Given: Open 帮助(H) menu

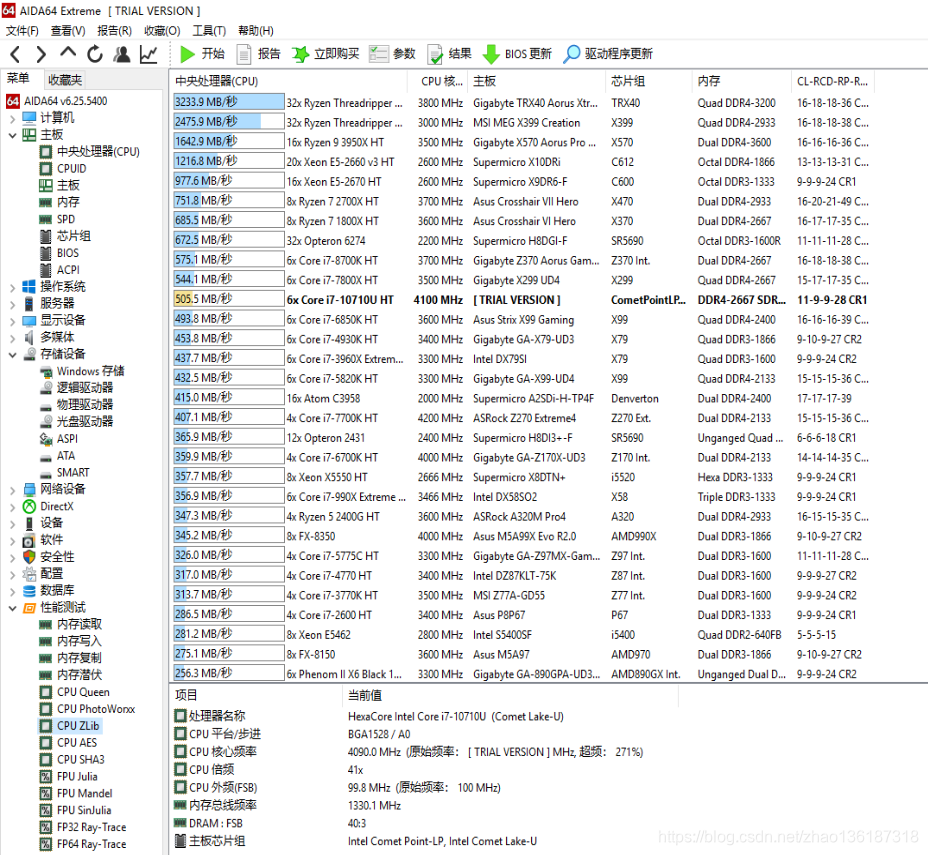Looking at the screenshot, I should [x=256, y=31].
